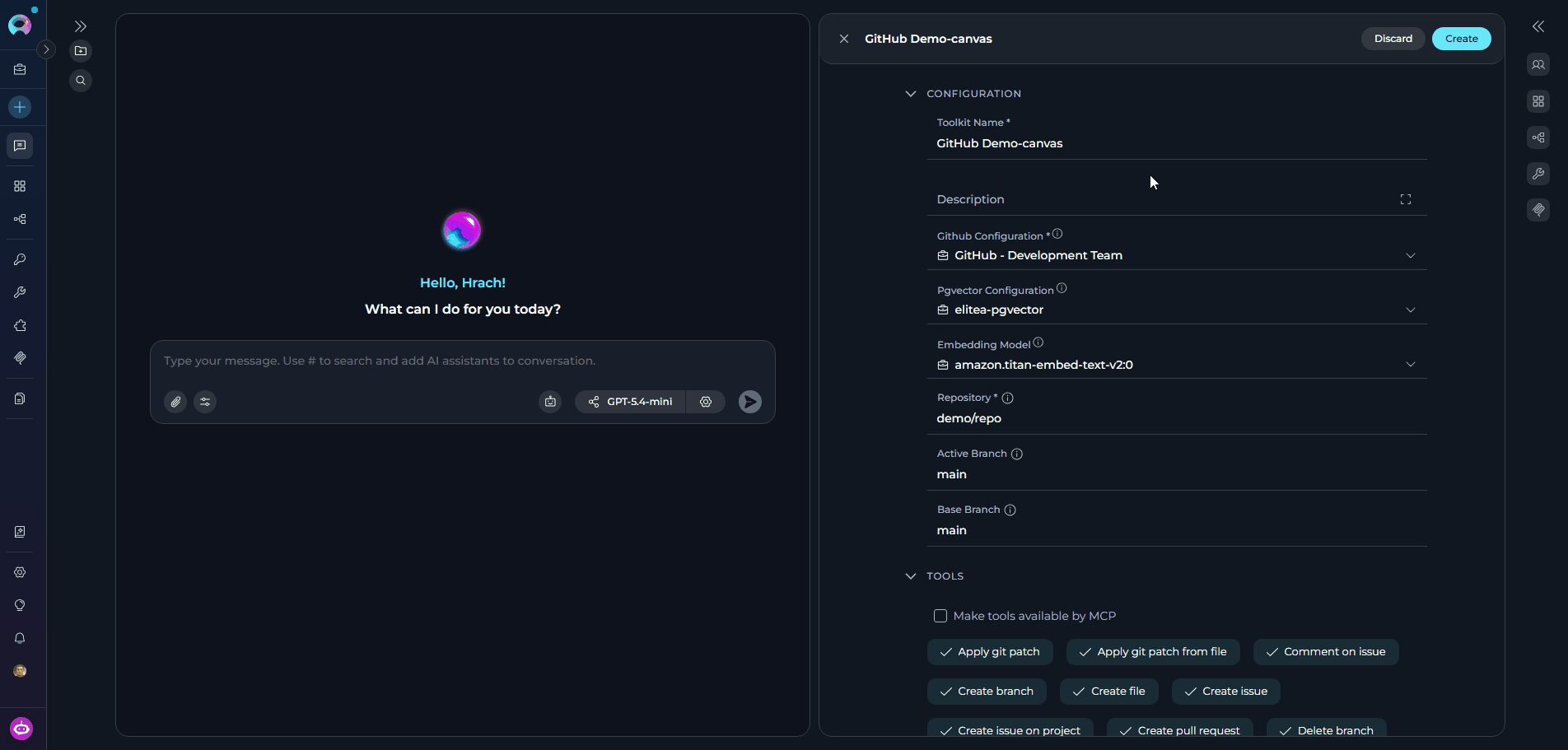The height and width of the screenshot is (750, 1568).
Task: Open the paperclip icon in the right sidebar
Action: tap(1538, 210)
